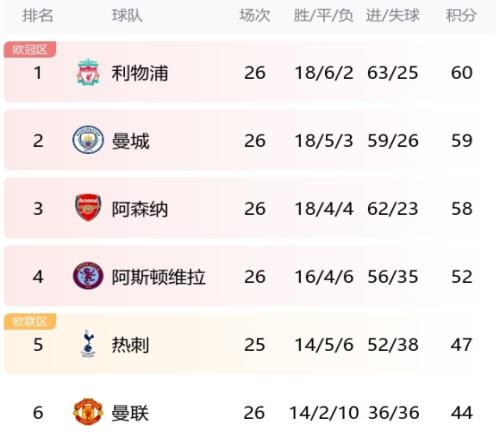Open team name 利物浦
500x440 pixels.
tap(140, 73)
